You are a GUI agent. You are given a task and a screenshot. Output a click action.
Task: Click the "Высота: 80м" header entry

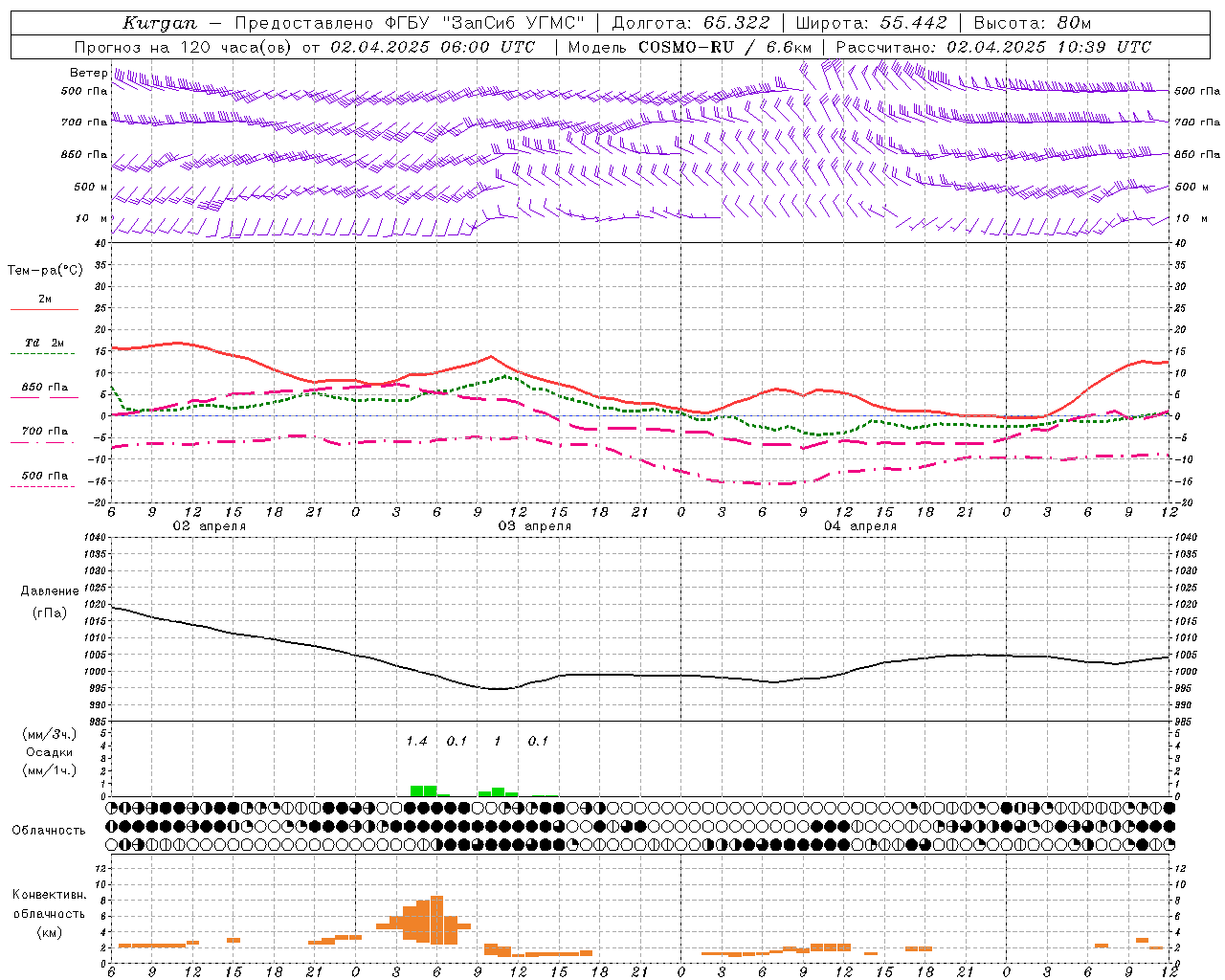[1033, 23]
